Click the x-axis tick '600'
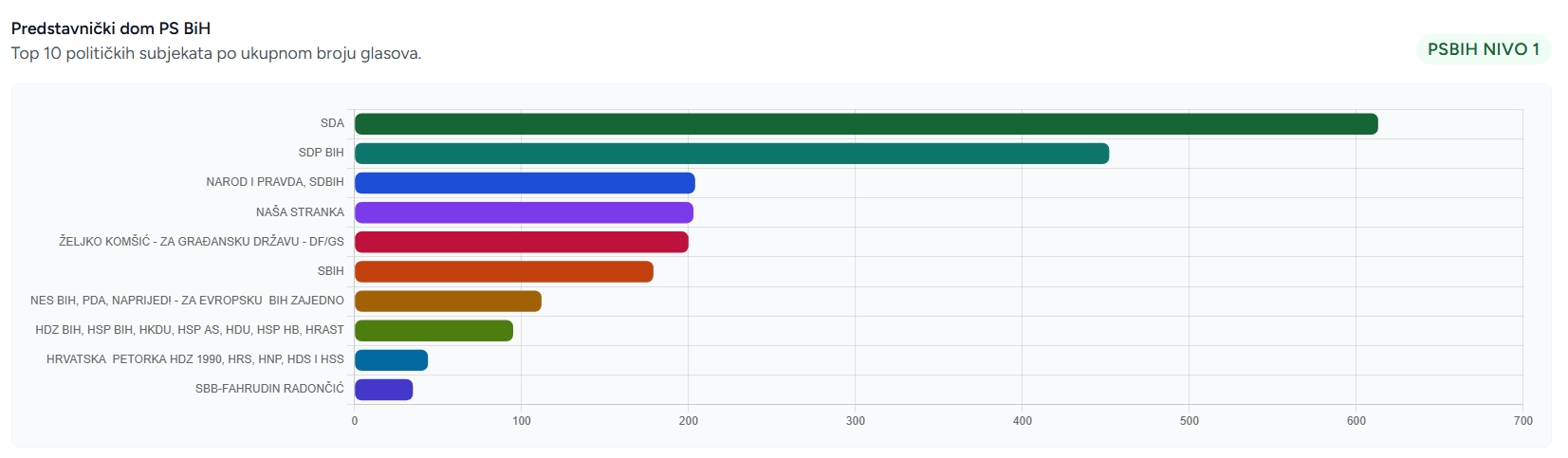This screenshot has width=1568, height=458. 1356,421
